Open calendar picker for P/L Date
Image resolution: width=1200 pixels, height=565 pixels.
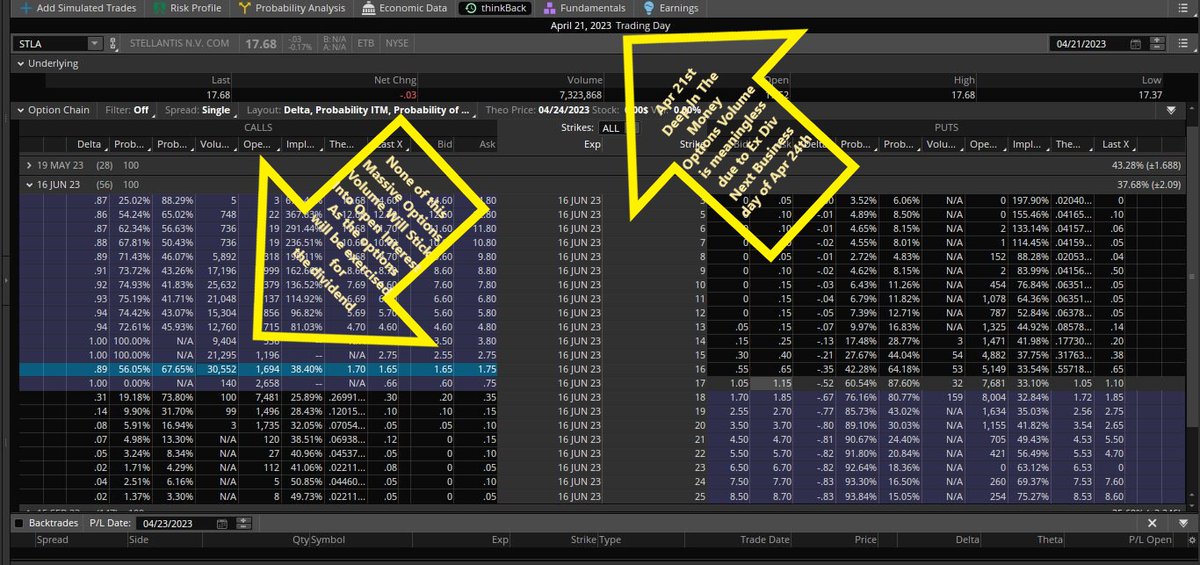point(222,523)
